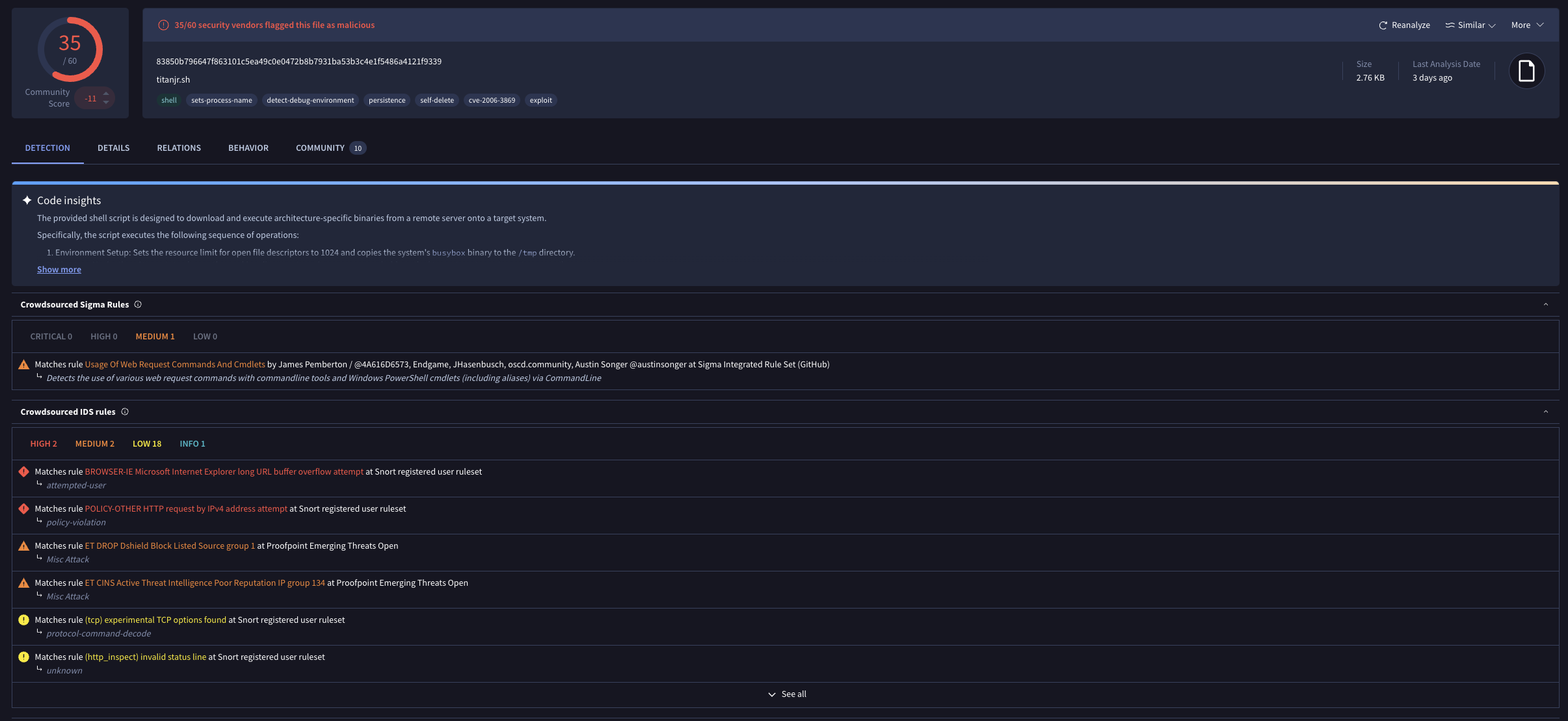
Task: Click the 3 days ago analysis date
Action: (1432, 78)
